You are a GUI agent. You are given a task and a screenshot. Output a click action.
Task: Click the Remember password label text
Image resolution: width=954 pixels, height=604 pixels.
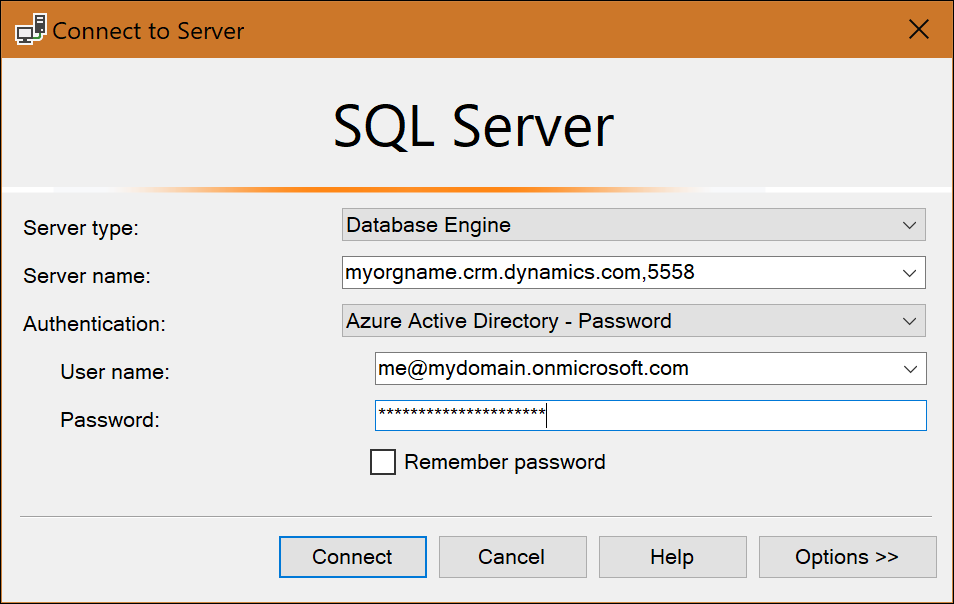pos(505,462)
